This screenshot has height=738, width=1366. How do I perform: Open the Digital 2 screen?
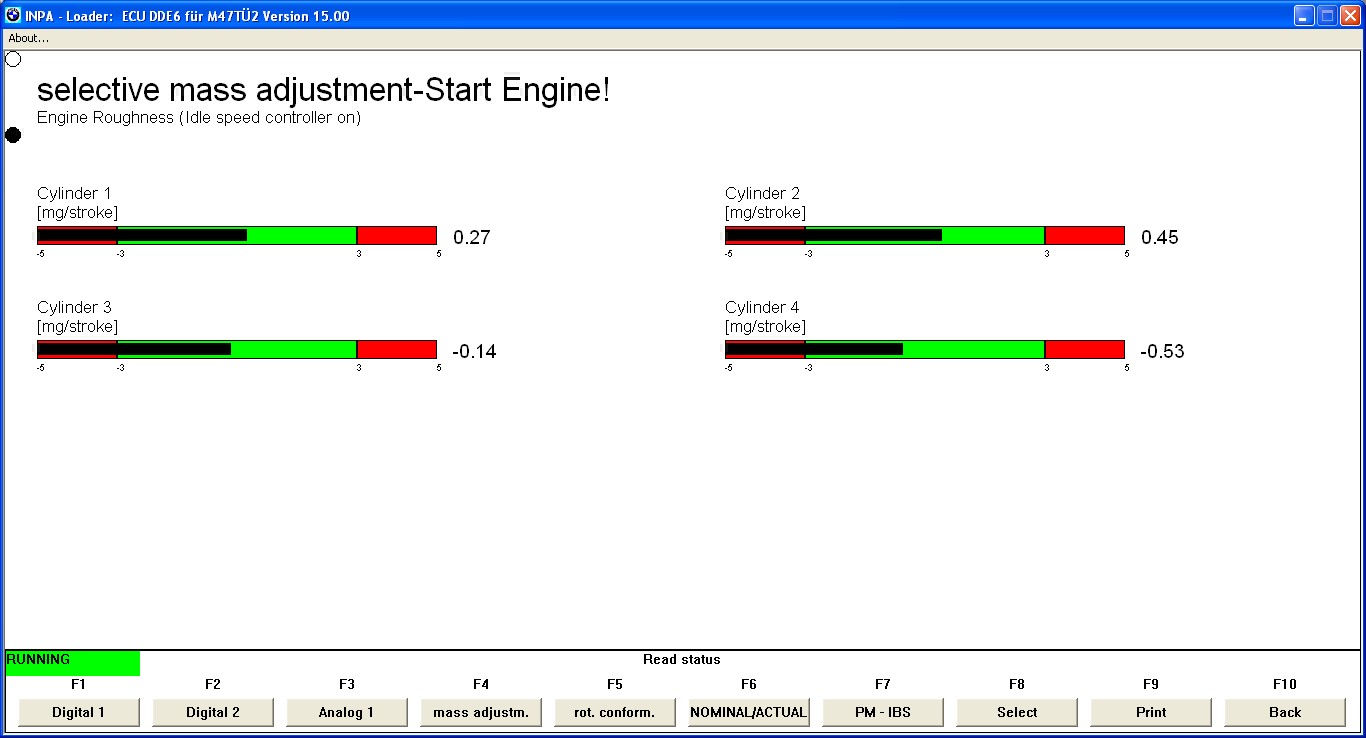pyautogui.click(x=213, y=712)
